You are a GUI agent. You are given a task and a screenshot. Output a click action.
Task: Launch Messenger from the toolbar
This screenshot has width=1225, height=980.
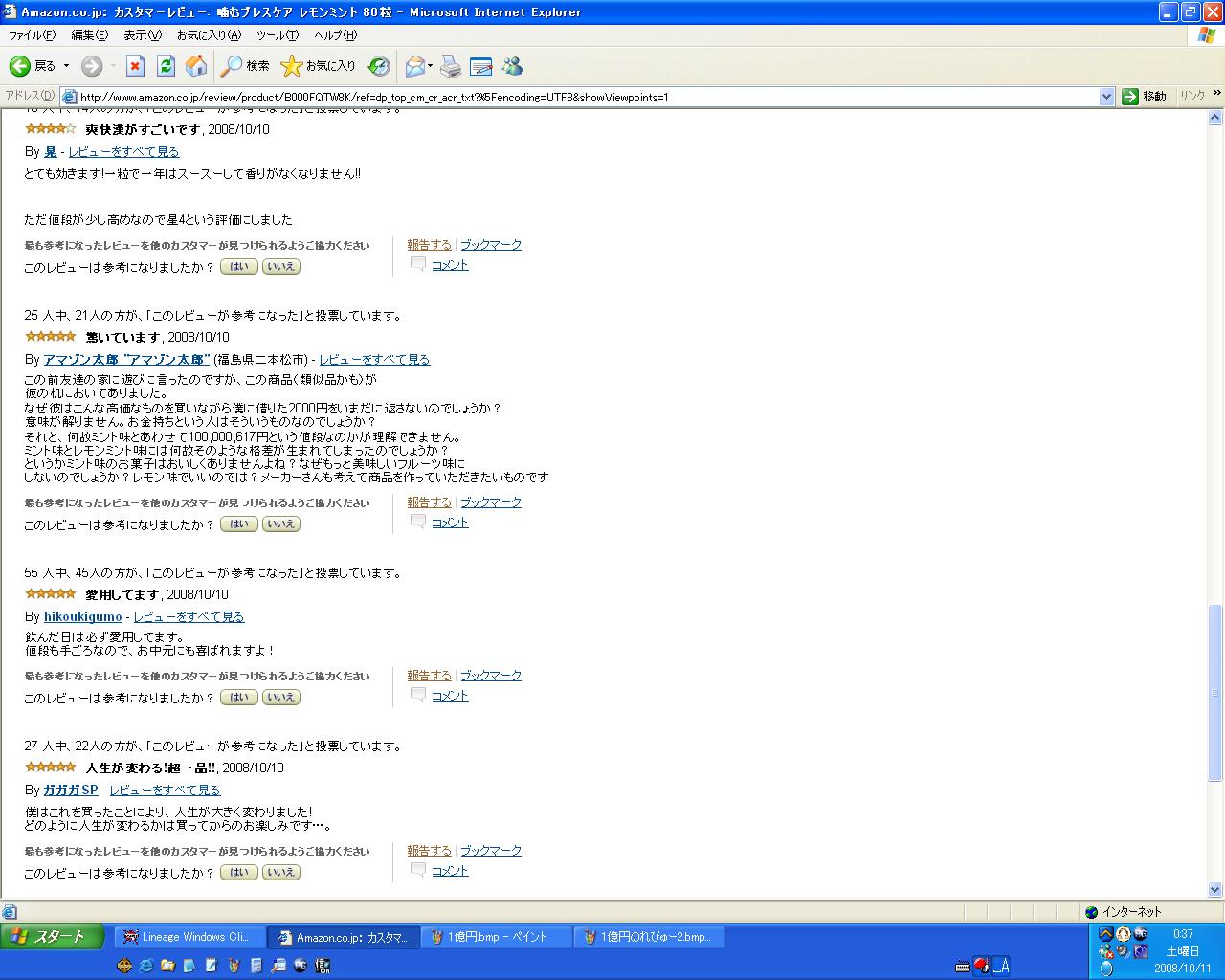tap(512, 66)
